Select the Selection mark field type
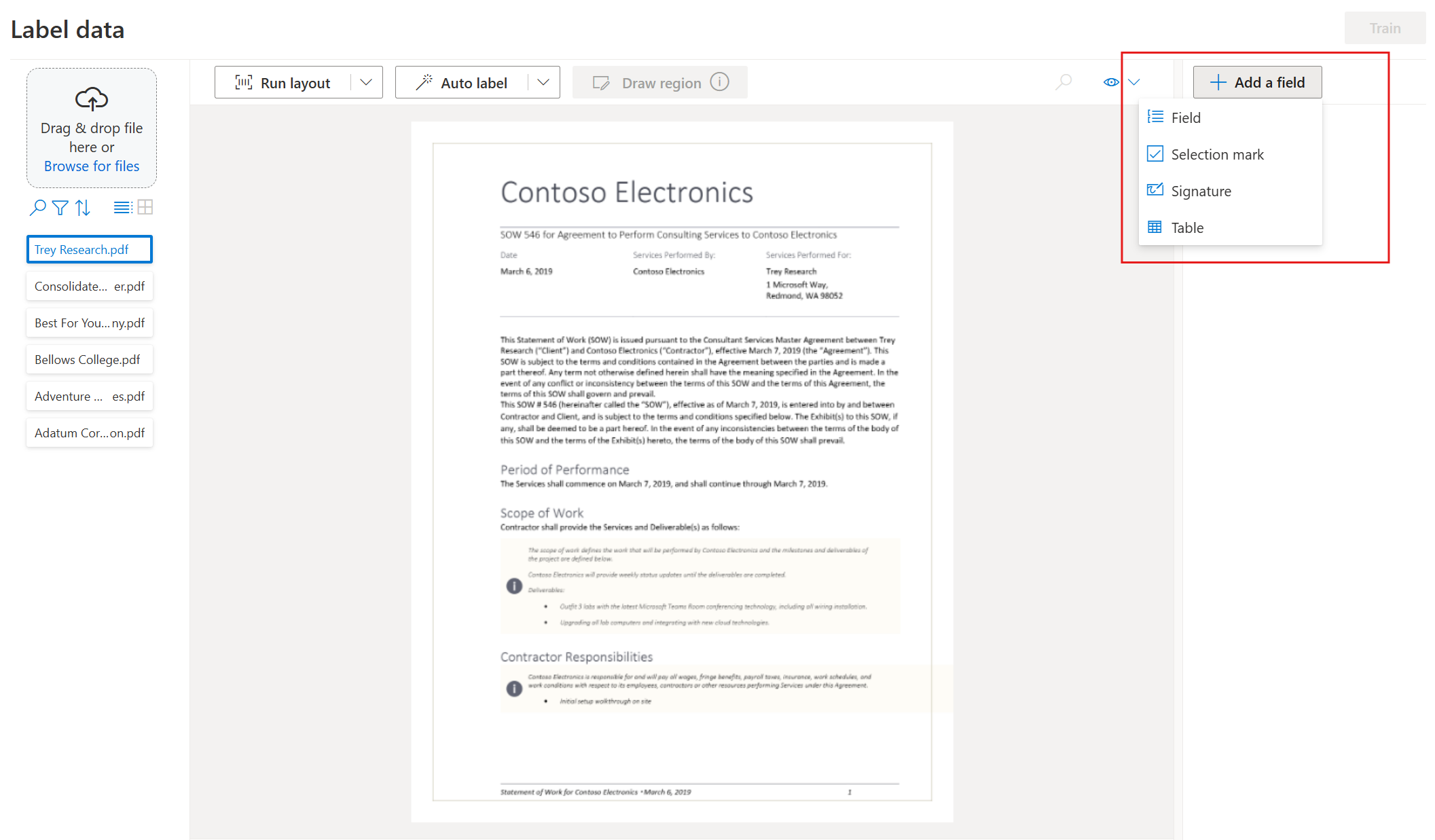 click(x=1216, y=153)
